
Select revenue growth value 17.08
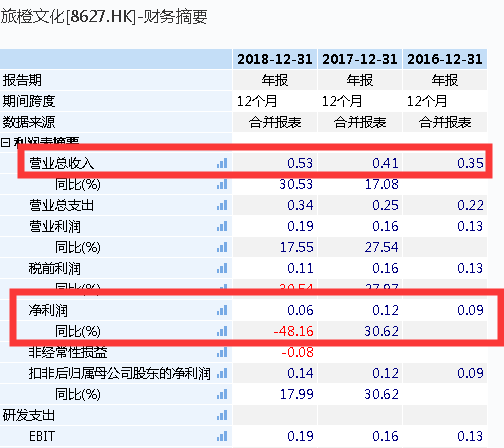coord(382,184)
